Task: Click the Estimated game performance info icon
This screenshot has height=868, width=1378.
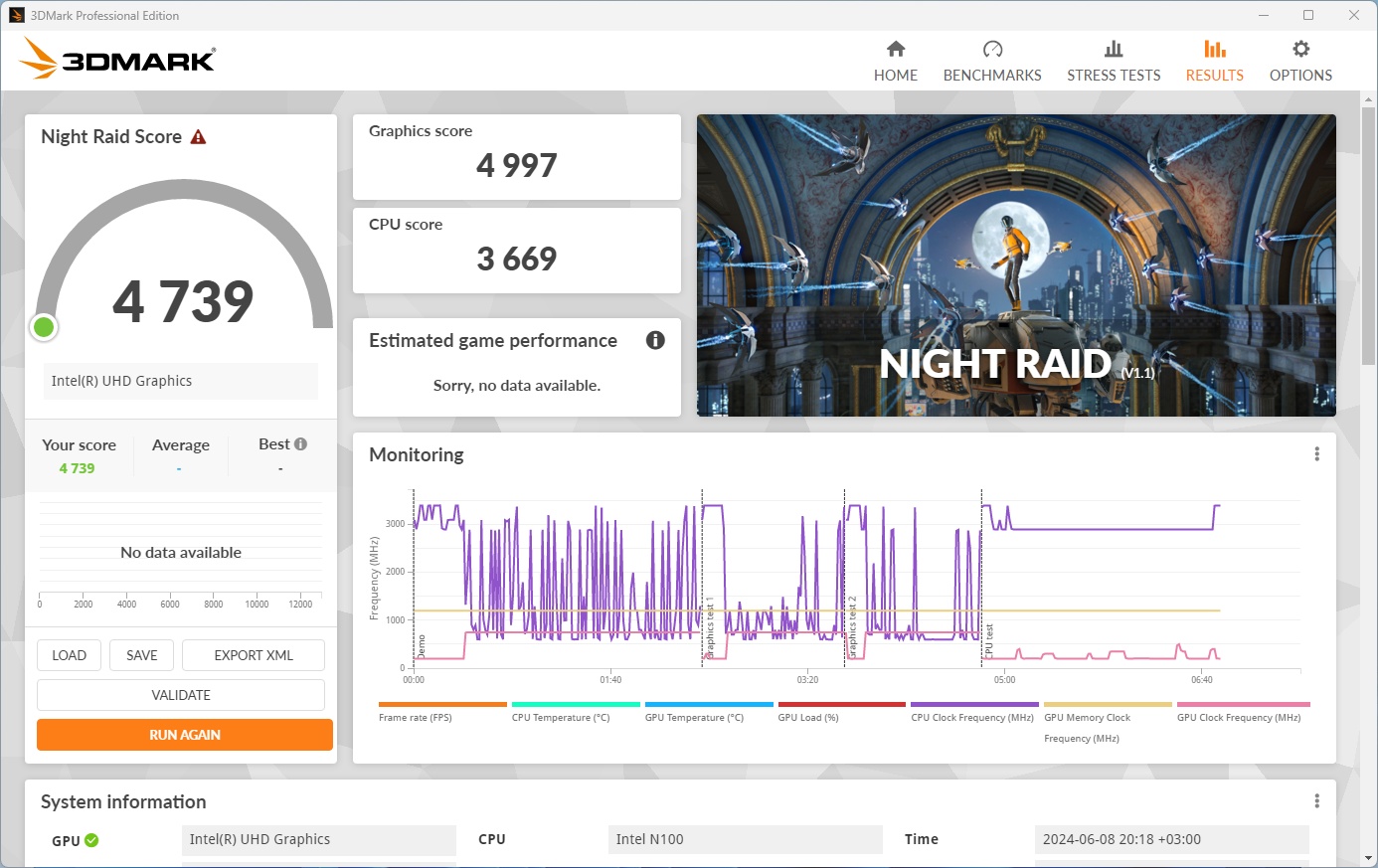Action: [655, 340]
